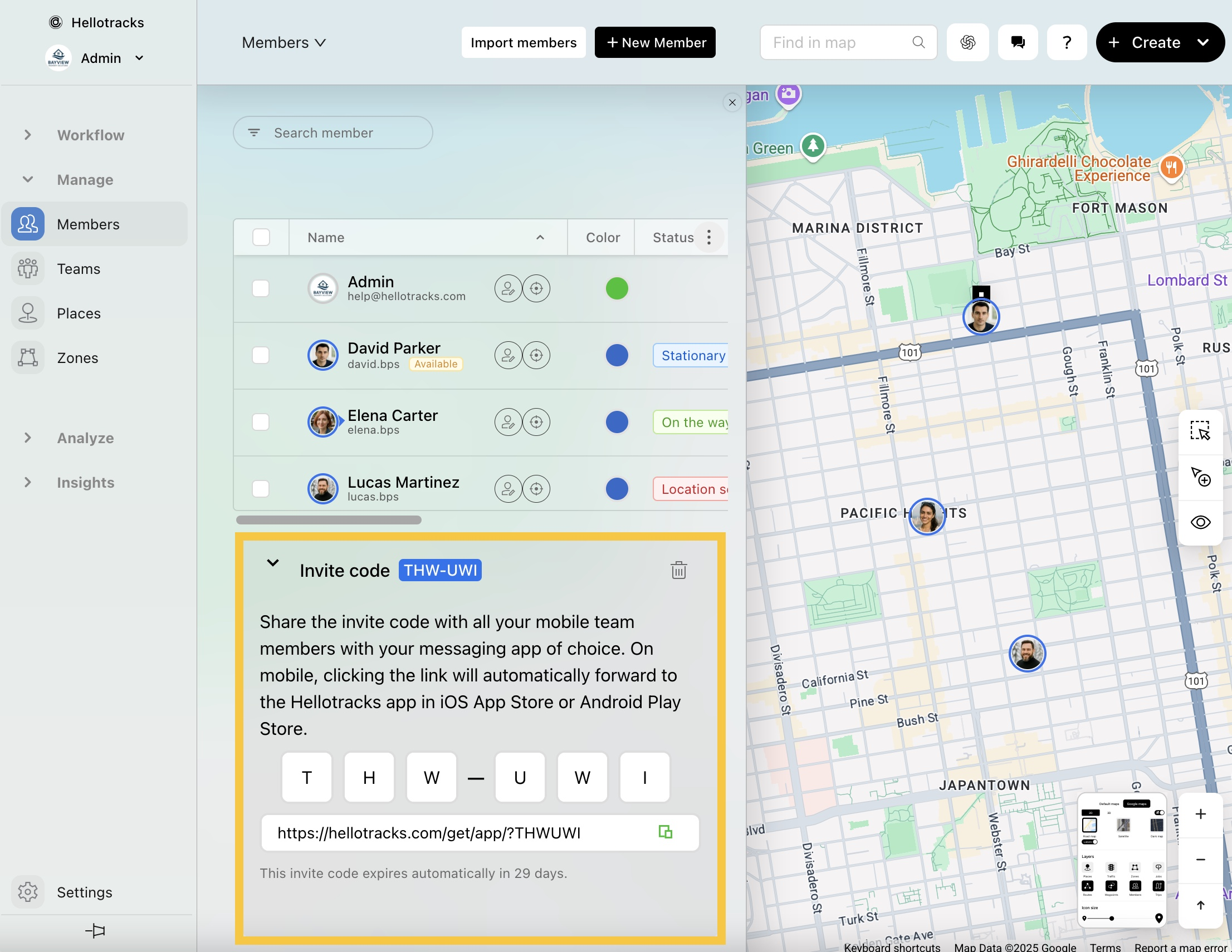The width and height of the screenshot is (1232, 952).
Task: Toggle map visibility eye icon
Action: tap(1200, 522)
